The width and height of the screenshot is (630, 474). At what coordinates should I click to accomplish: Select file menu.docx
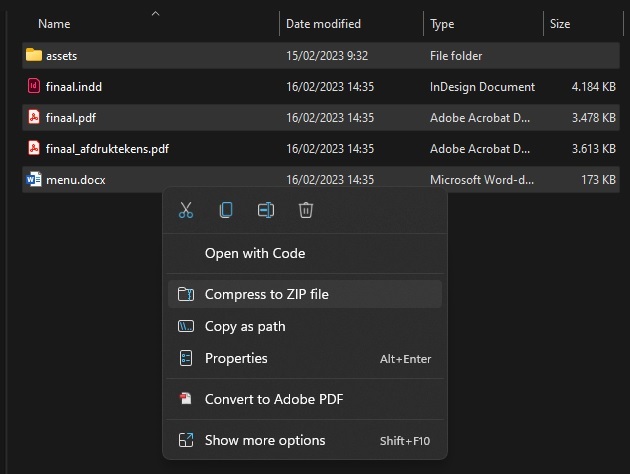pos(76,180)
